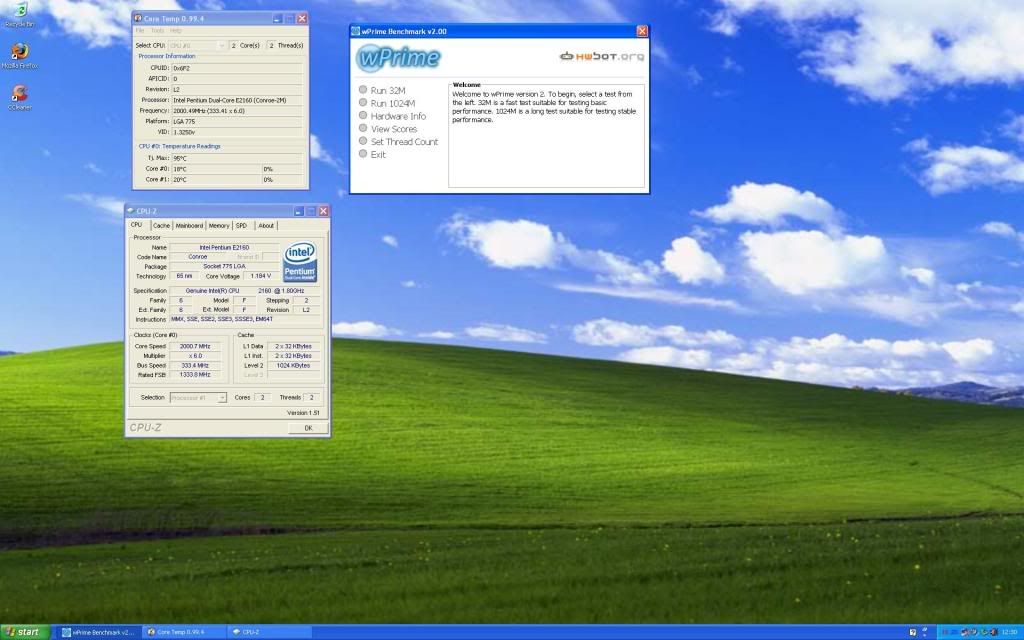Click the Tj. Max temperature value
The width and height of the screenshot is (1024, 640).
[x=237, y=158]
